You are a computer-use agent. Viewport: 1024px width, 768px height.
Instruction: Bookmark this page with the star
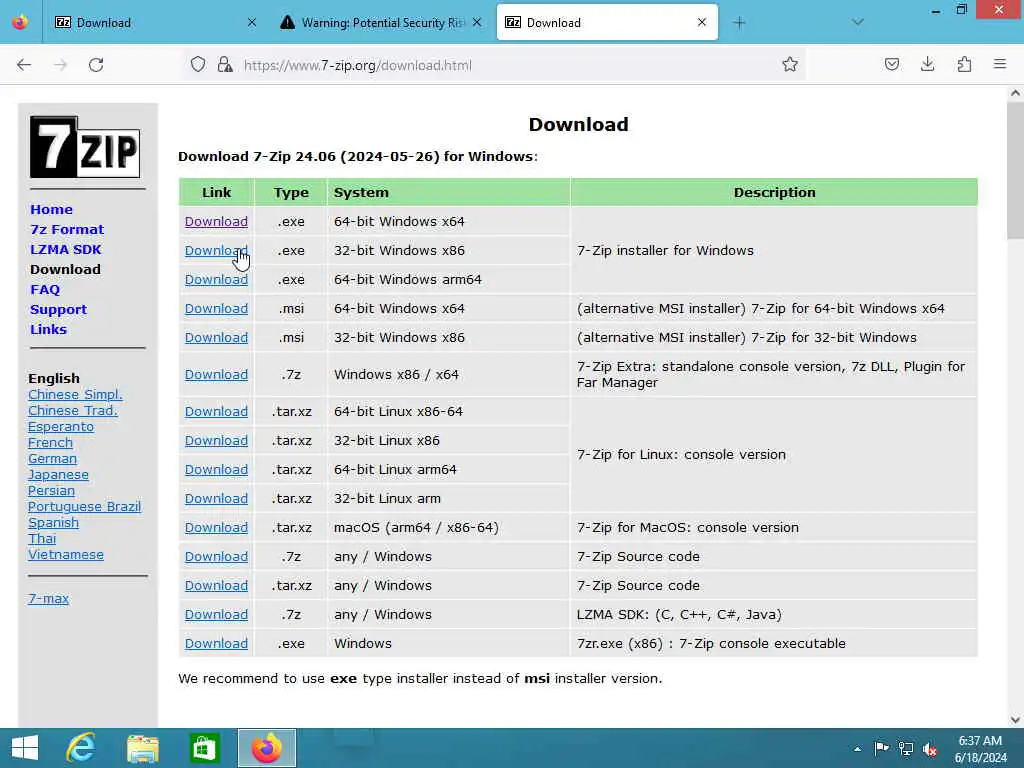point(790,64)
